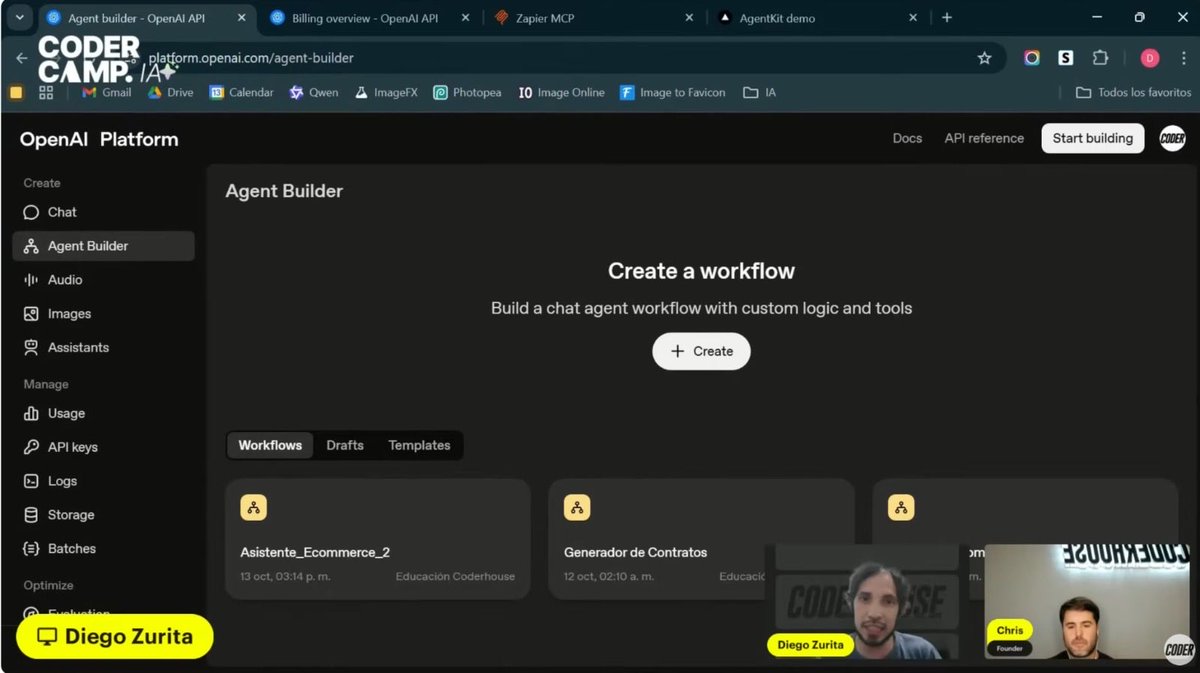Open the account avatar menu CODER
This screenshot has width=1200, height=673.
coord(1172,139)
